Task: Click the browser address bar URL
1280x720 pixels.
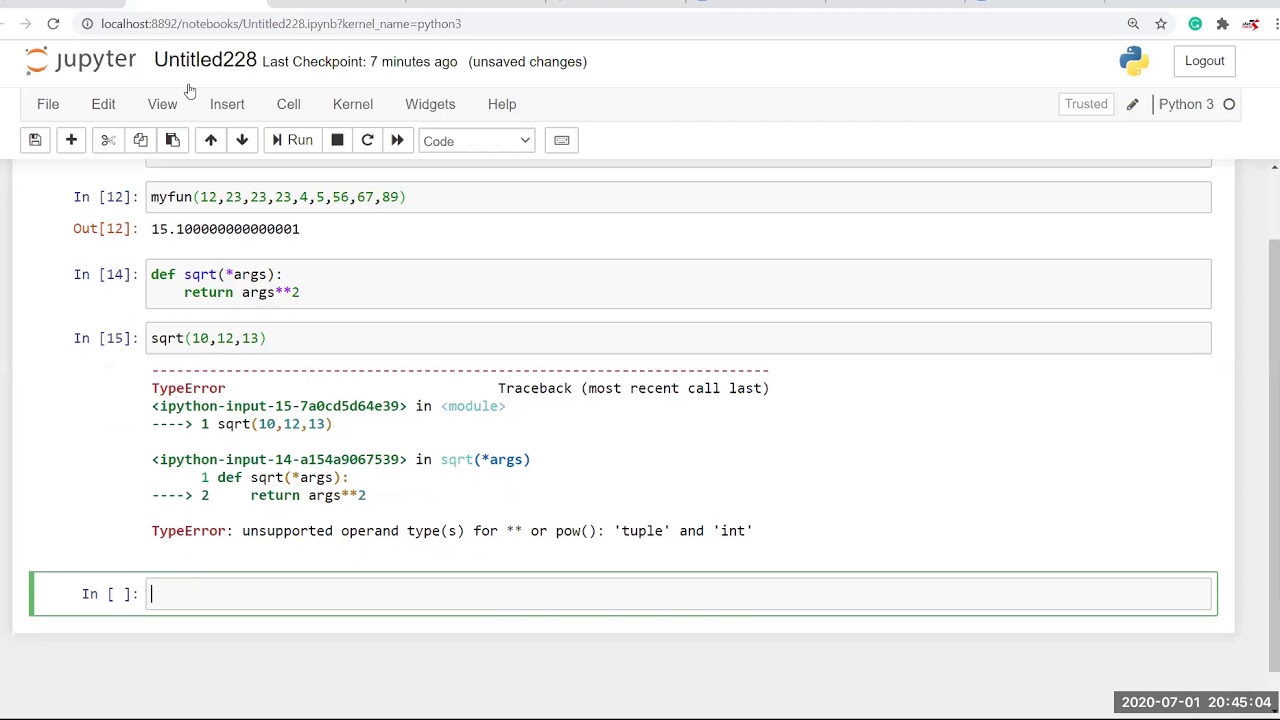Action: (281, 24)
